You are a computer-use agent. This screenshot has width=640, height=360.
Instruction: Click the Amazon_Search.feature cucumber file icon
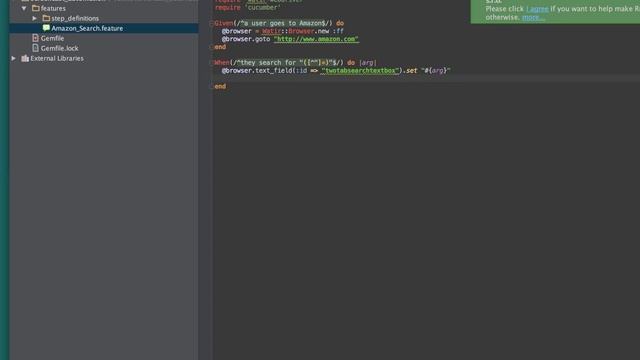click(46, 28)
